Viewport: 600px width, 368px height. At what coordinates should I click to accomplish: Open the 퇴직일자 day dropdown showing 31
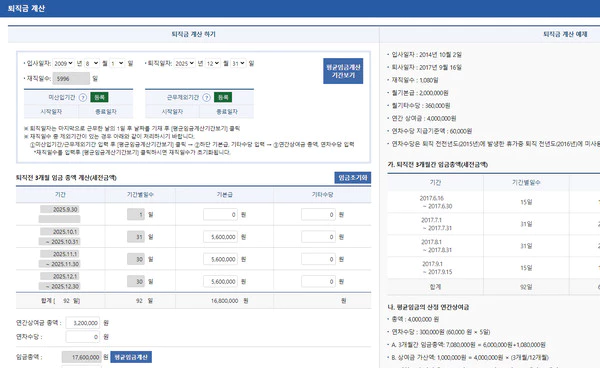coord(238,64)
